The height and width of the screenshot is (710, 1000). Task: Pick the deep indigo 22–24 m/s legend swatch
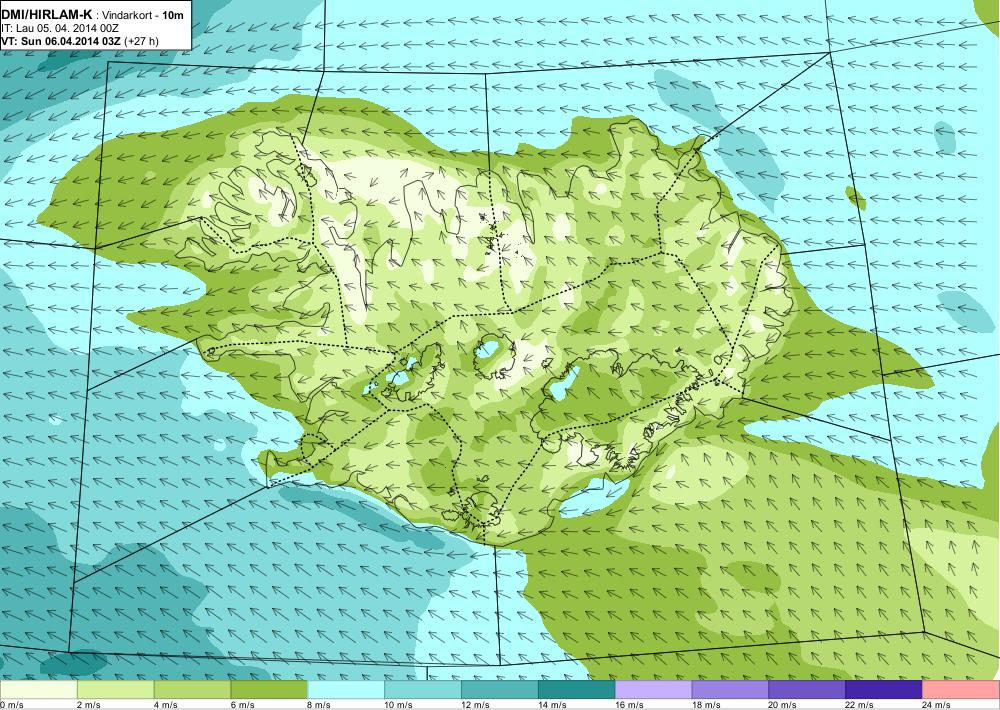pyautogui.click(x=884, y=690)
